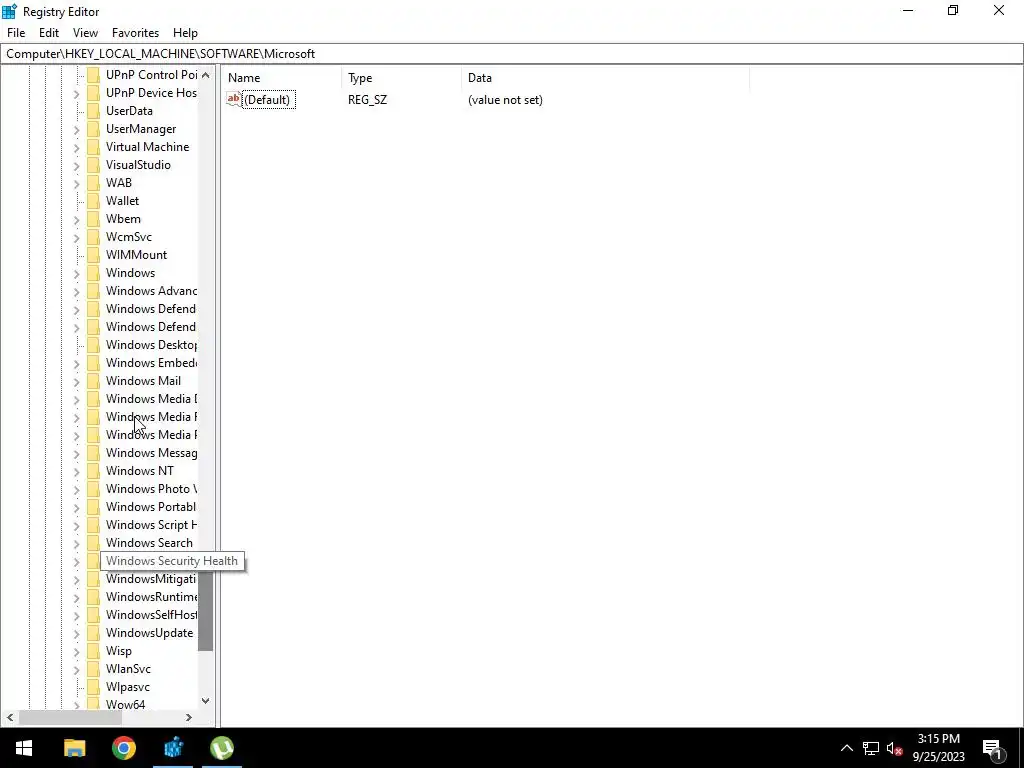The image size is (1024, 768).
Task: Expand the Wbem key
Action: 76,220
